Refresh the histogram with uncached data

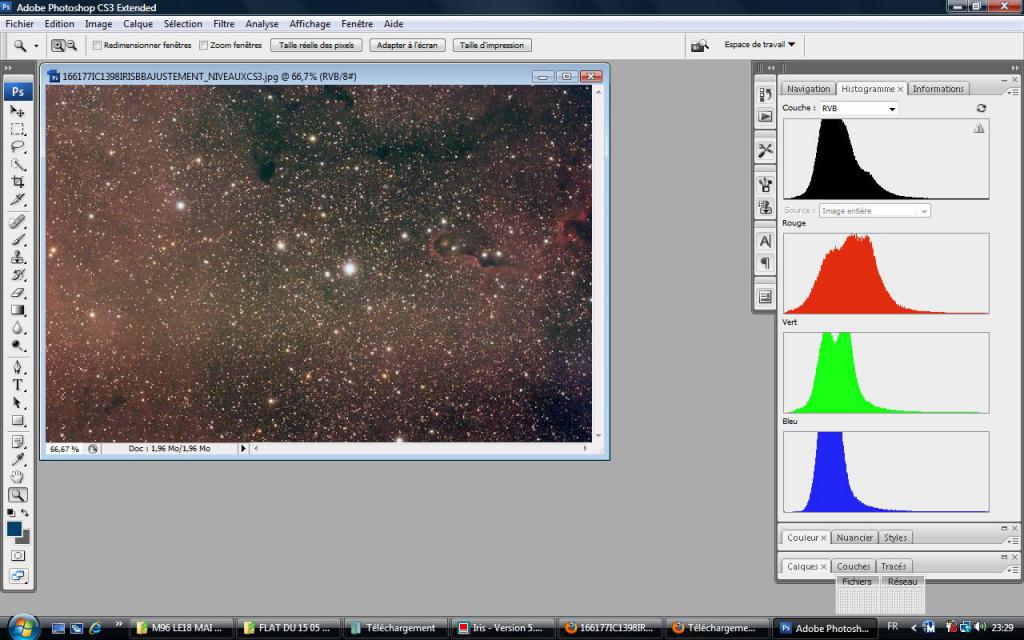[x=981, y=108]
